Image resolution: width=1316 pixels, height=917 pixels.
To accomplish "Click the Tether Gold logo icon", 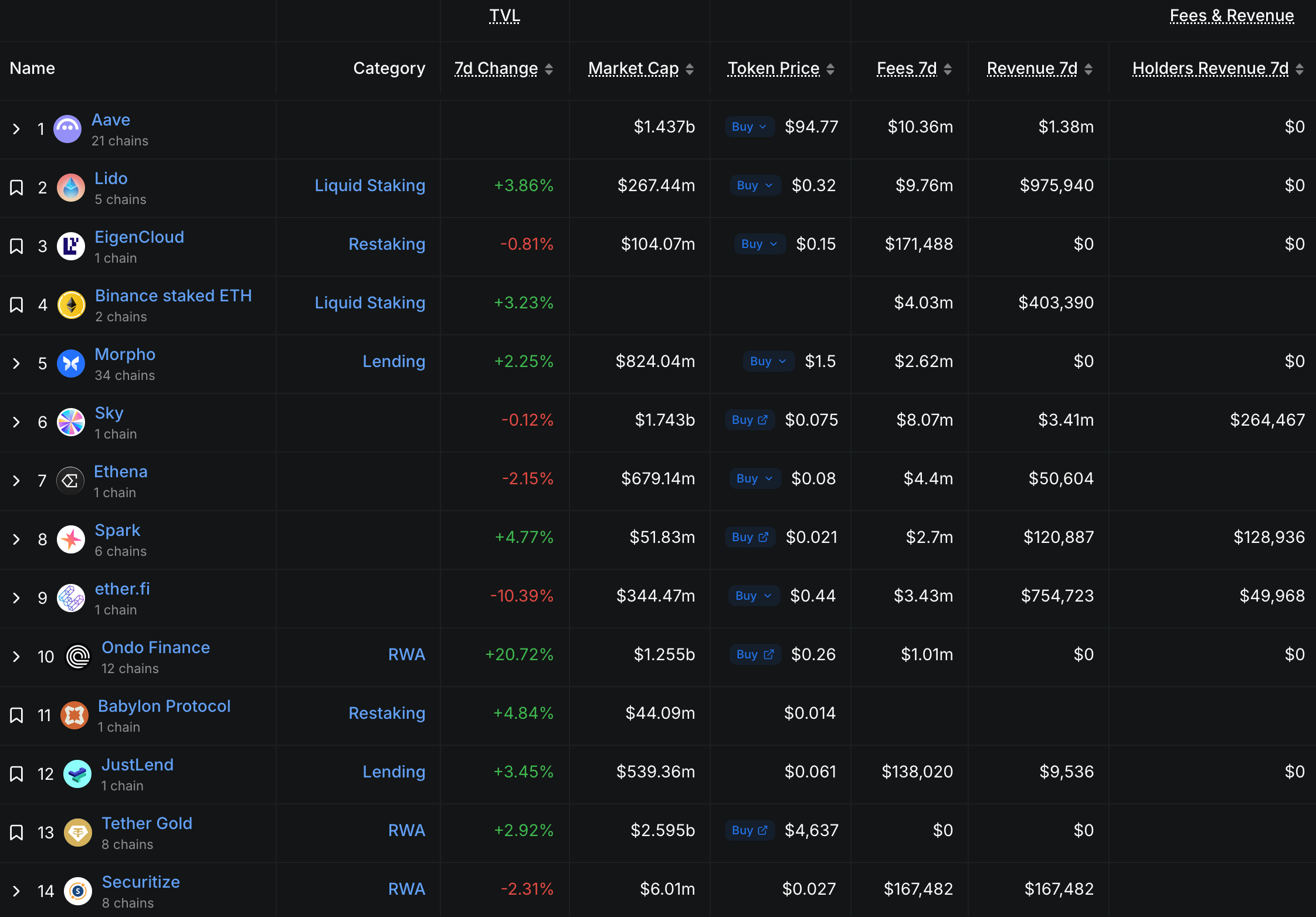I will click(77, 832).
